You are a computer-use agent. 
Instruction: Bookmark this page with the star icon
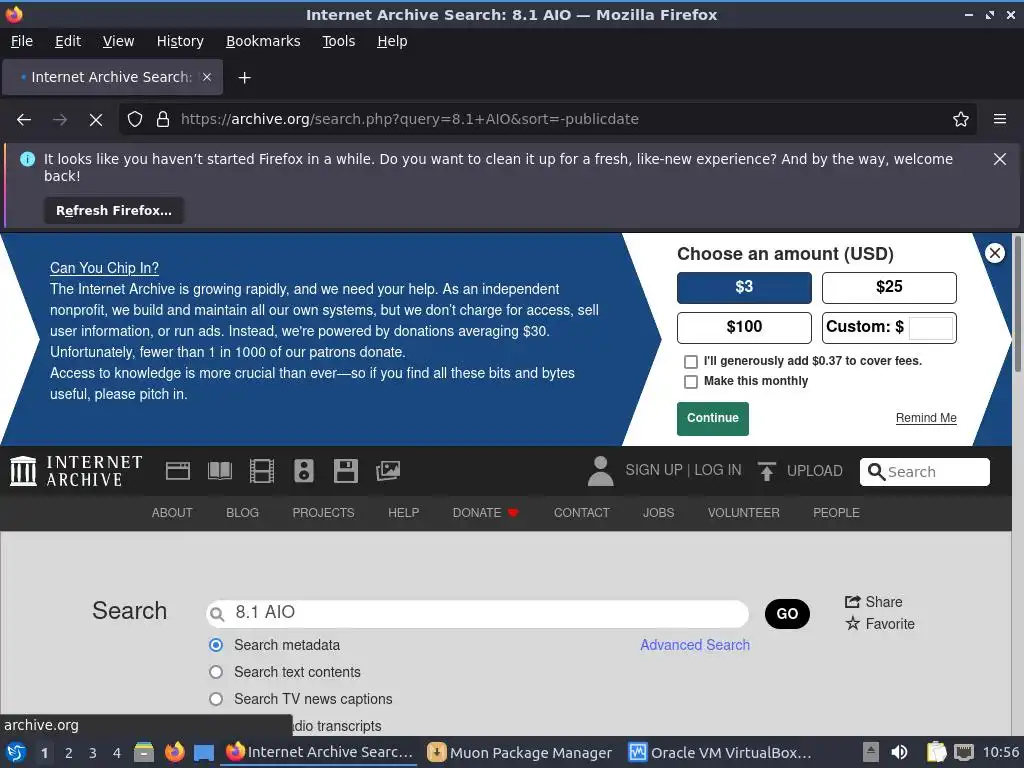click(x=961, y=120)
